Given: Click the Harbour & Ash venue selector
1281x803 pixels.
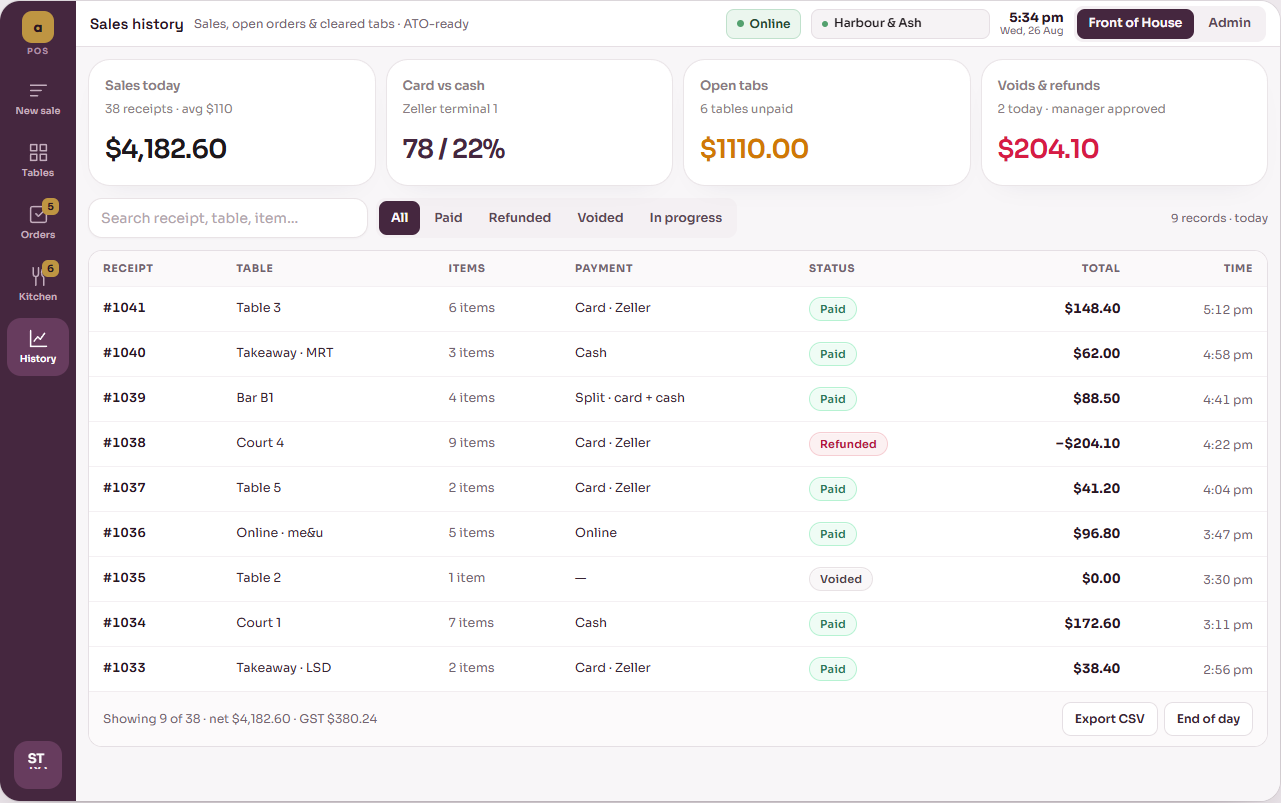Looking at the screenshot, I should click(900, 24).
